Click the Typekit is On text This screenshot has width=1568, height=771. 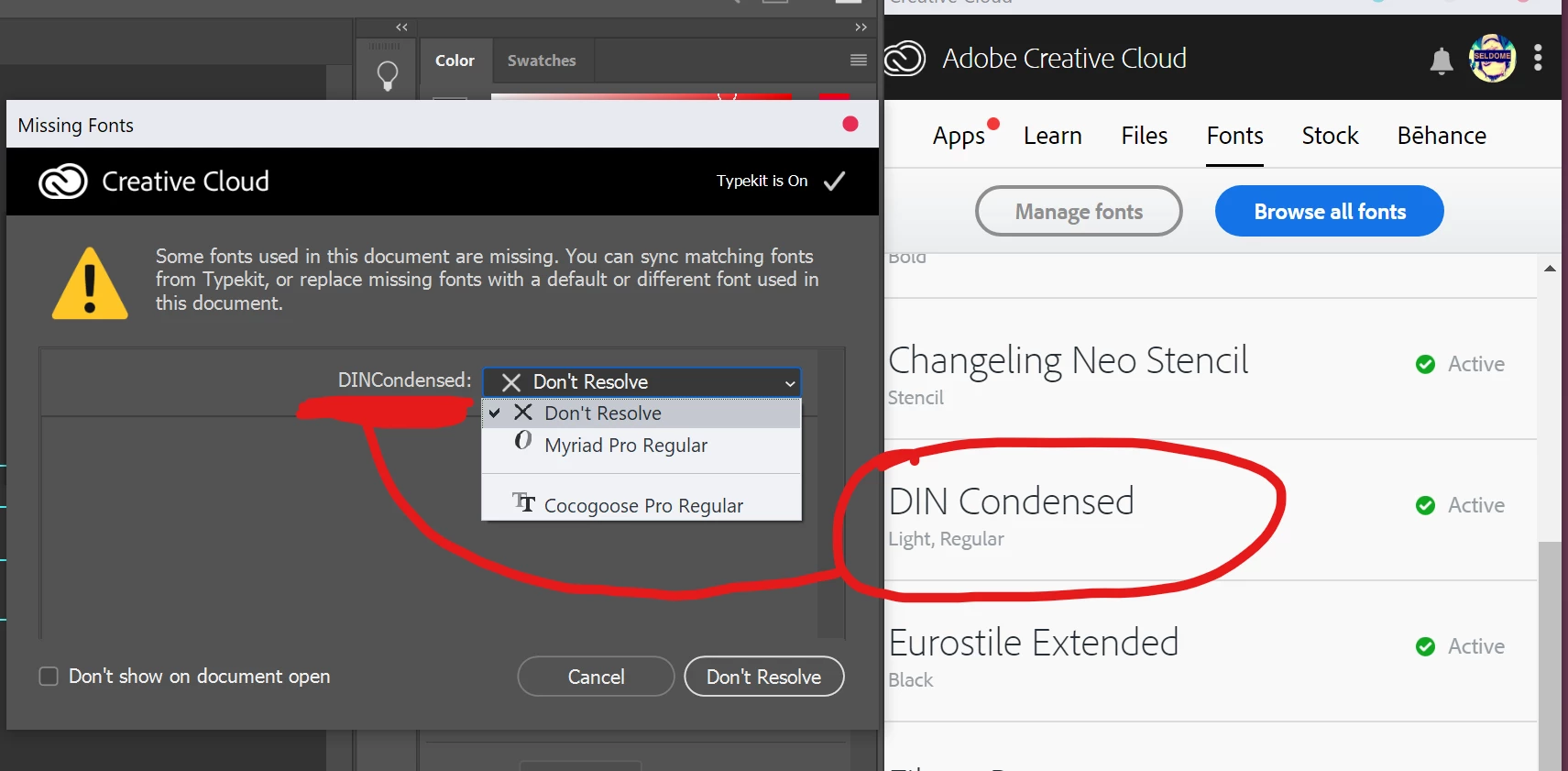pyautogui.click(x=762, y=181)
